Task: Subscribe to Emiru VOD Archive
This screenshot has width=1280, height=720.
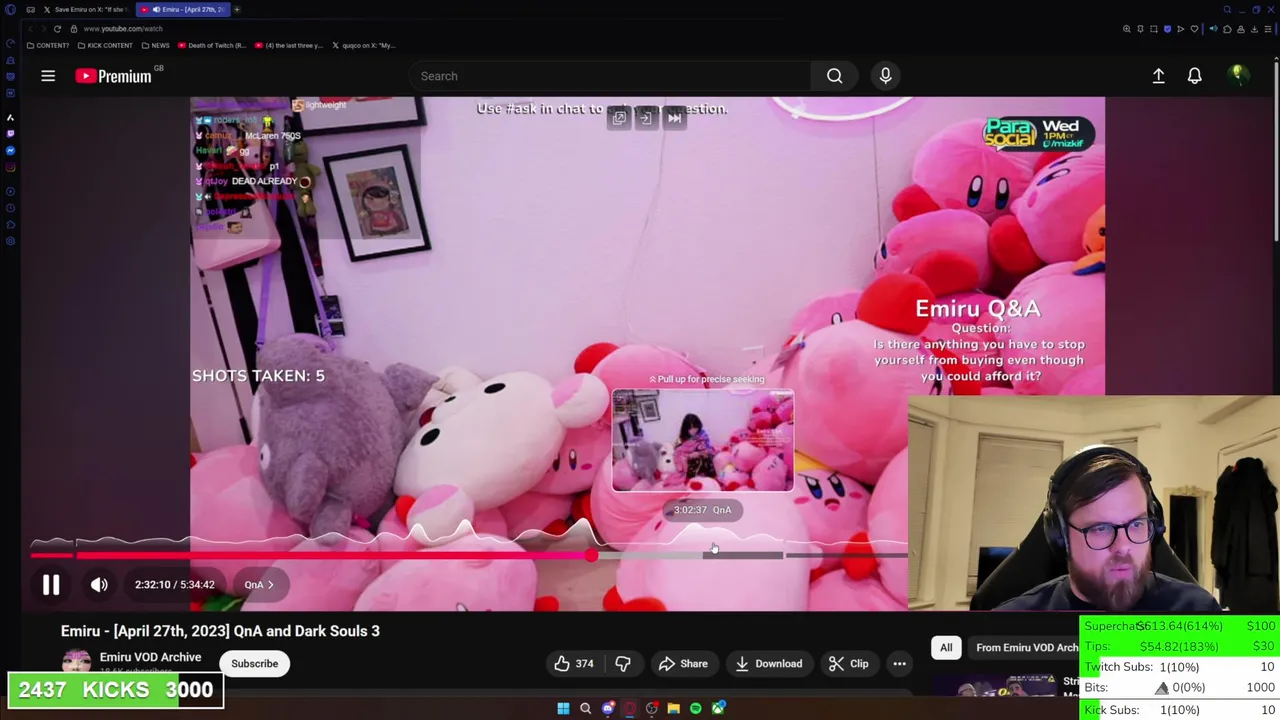Action: (x=255, y=664)
